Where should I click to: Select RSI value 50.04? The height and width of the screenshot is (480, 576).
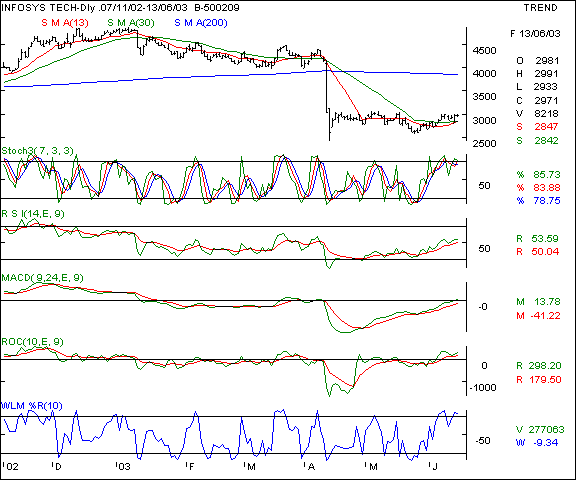[x=545, y=252]
